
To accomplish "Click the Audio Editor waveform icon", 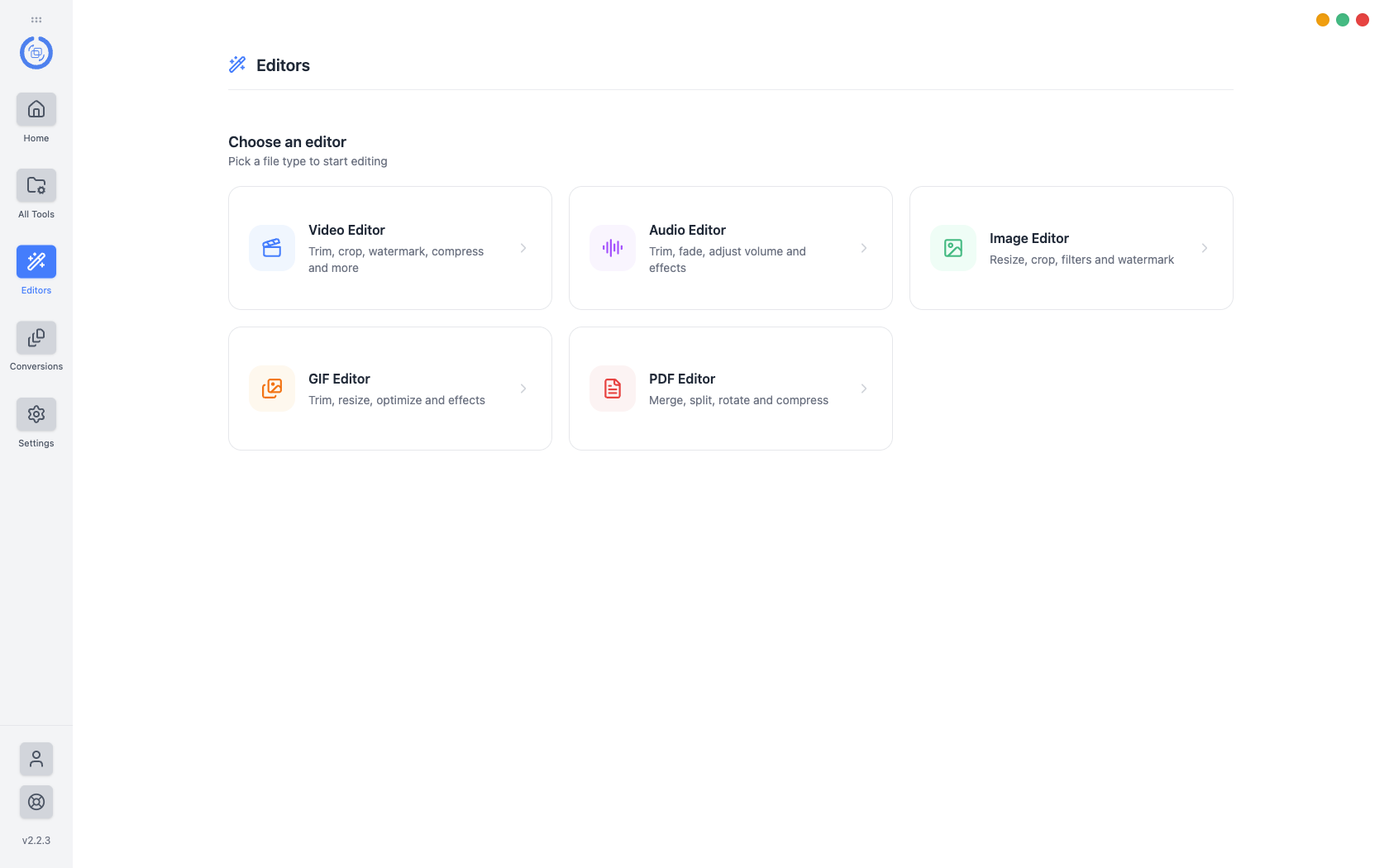I will point(613,248).
